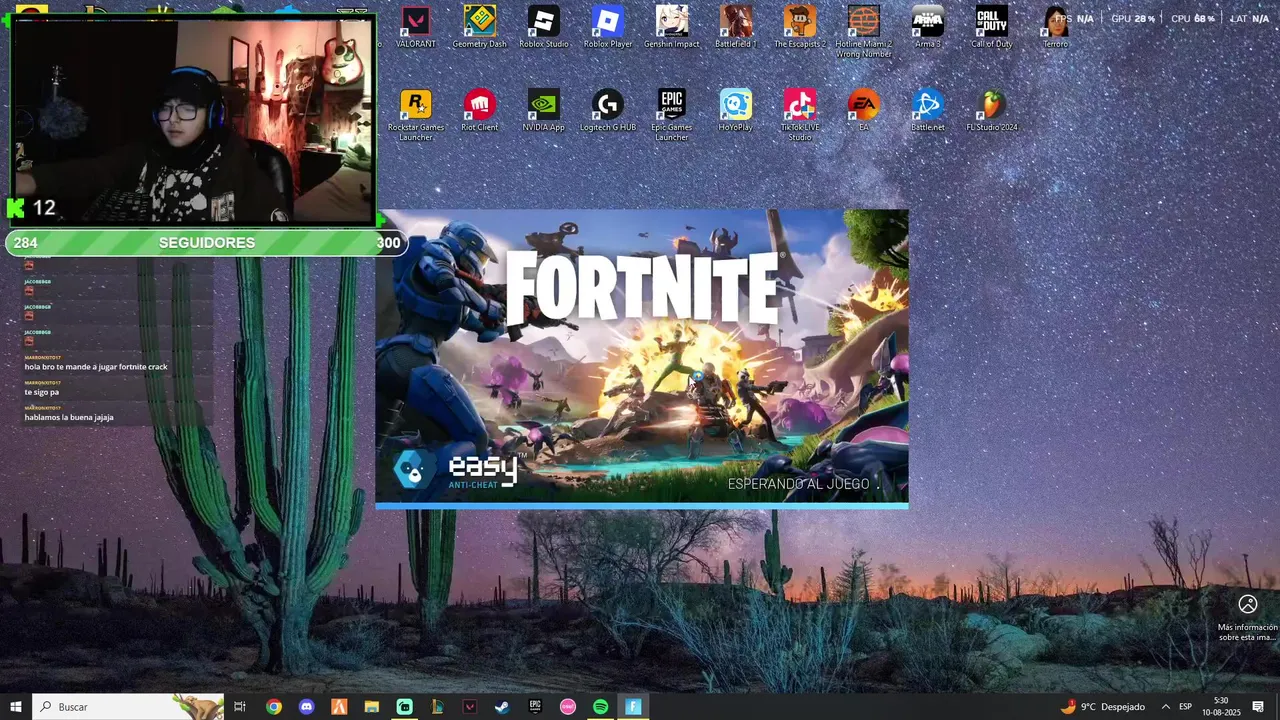Select the Roblox Studio desktop icon
The image size is (1280, 720).
(x=544, y=27)
